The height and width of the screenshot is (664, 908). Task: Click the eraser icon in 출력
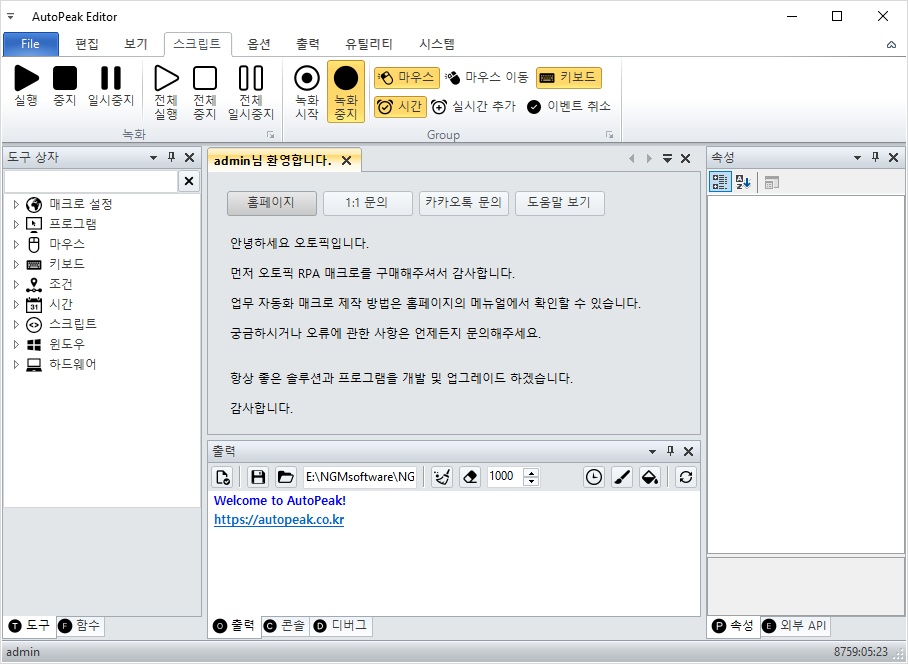point(470,477)
